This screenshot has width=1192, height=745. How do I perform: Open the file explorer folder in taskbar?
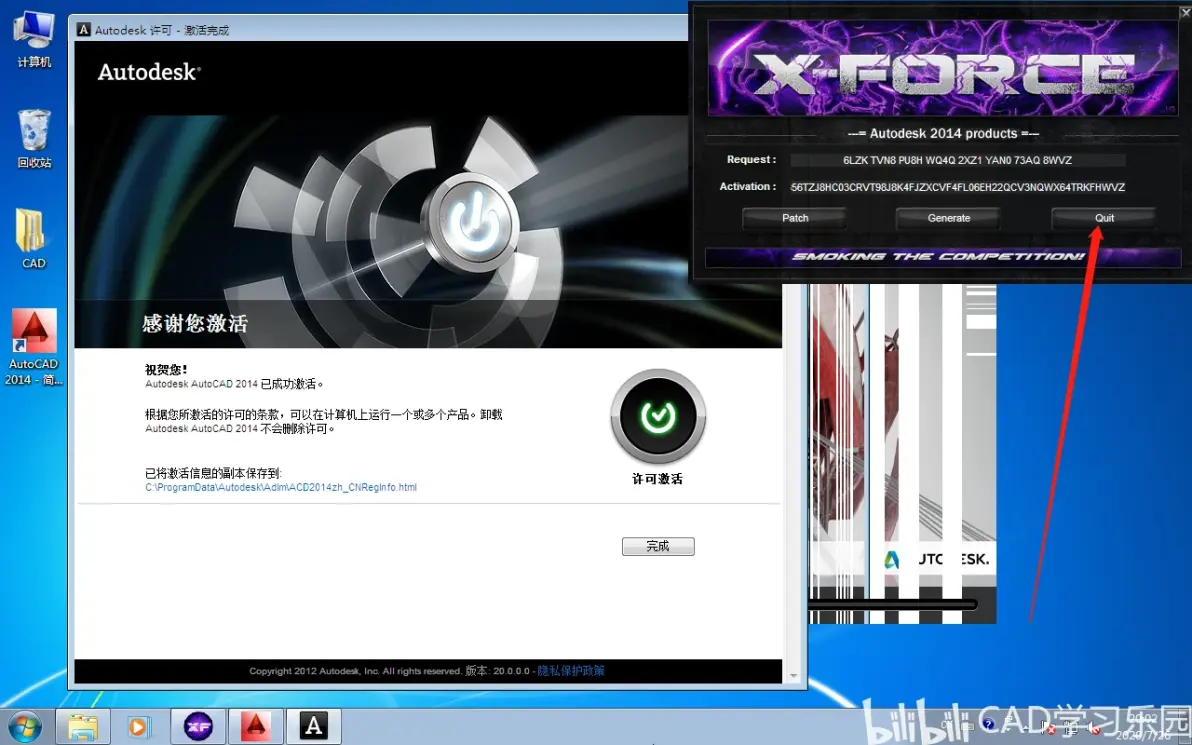click(83, 727)
